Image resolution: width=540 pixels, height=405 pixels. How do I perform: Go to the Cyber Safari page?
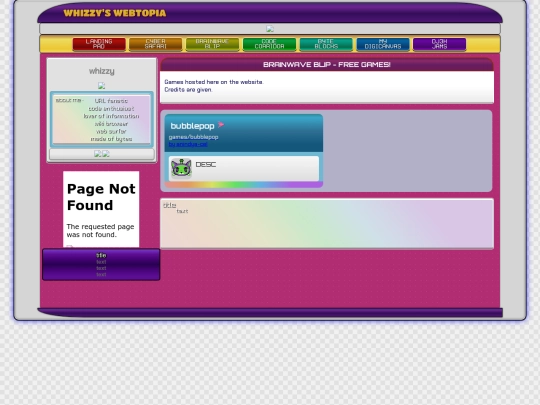(155, 44)
